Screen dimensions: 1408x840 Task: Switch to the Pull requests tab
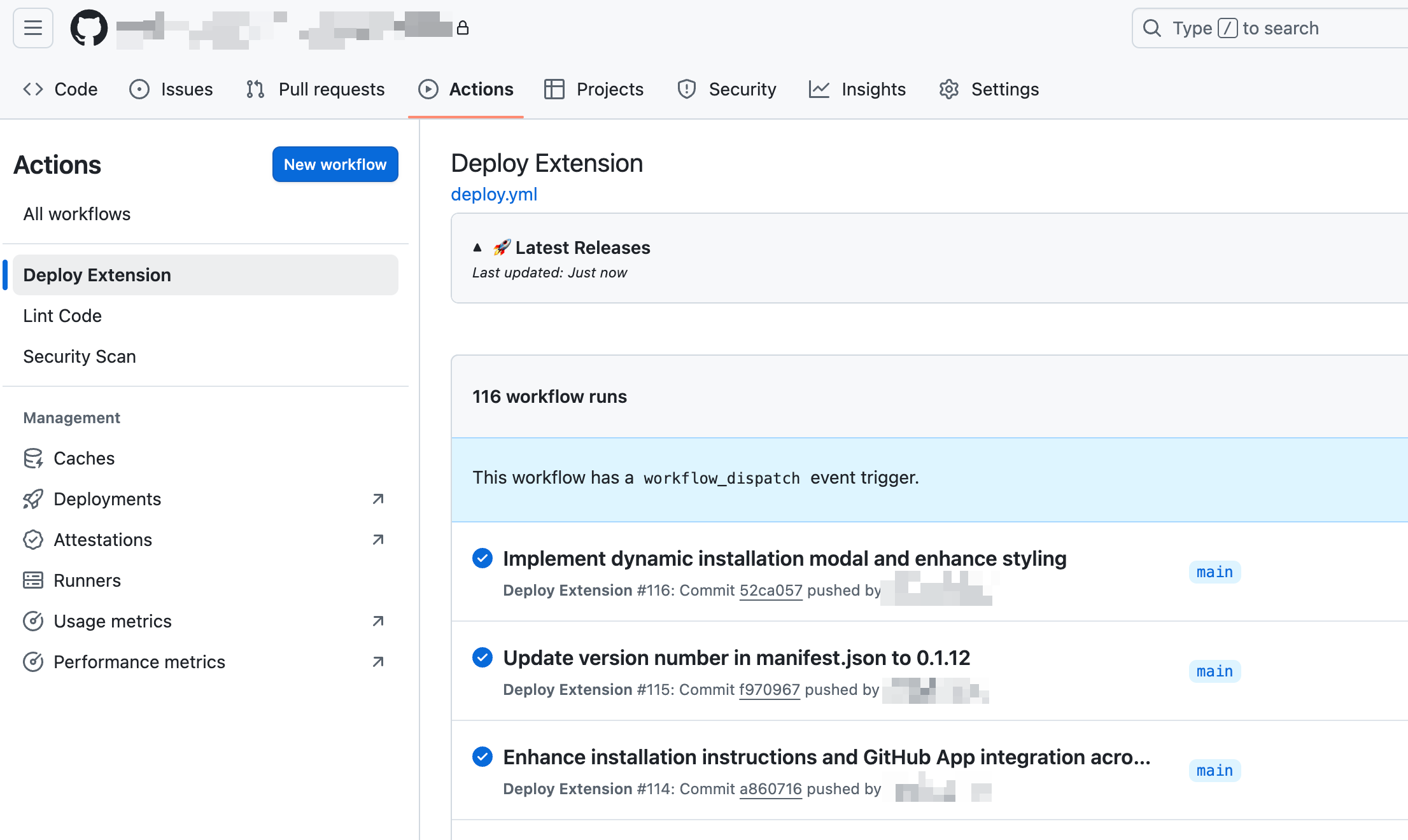point(316,89)
